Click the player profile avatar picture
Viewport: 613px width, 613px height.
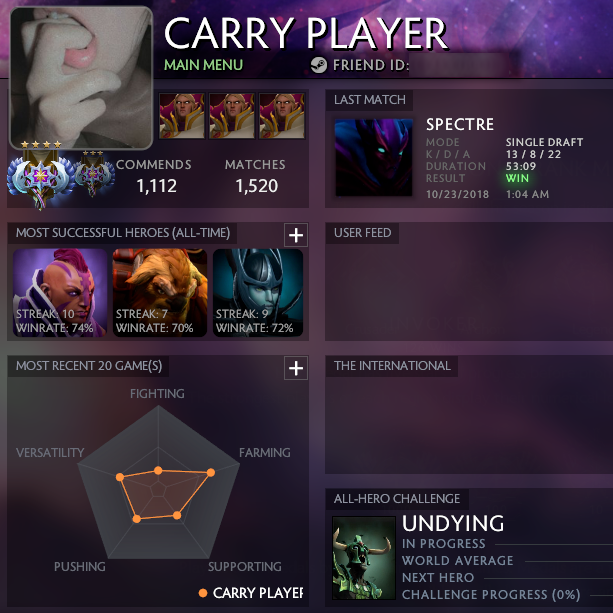(x=81, y=78)
